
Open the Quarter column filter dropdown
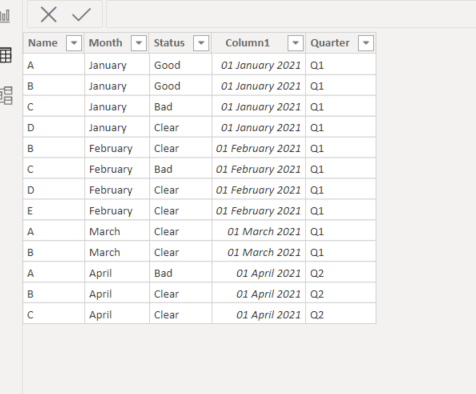point(366,43)
